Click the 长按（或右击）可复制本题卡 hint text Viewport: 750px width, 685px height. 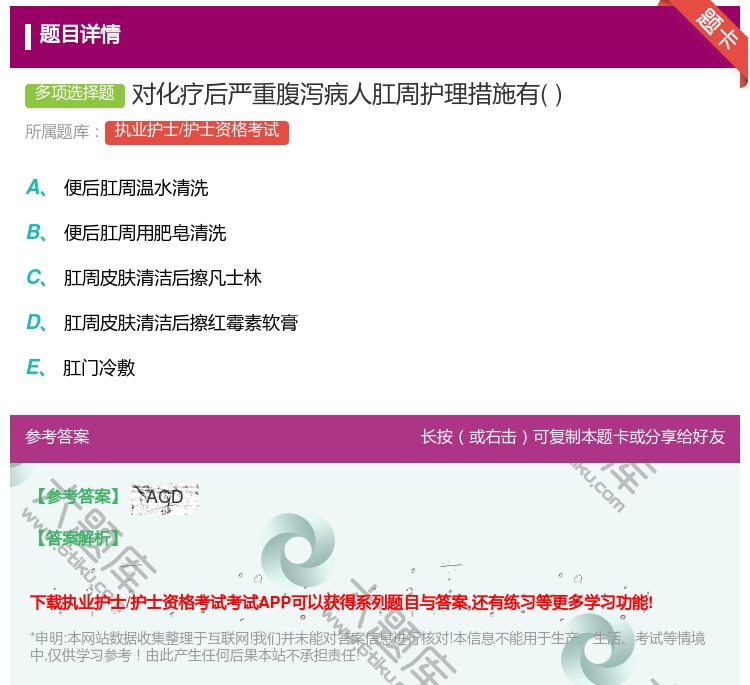coord(573,437)
